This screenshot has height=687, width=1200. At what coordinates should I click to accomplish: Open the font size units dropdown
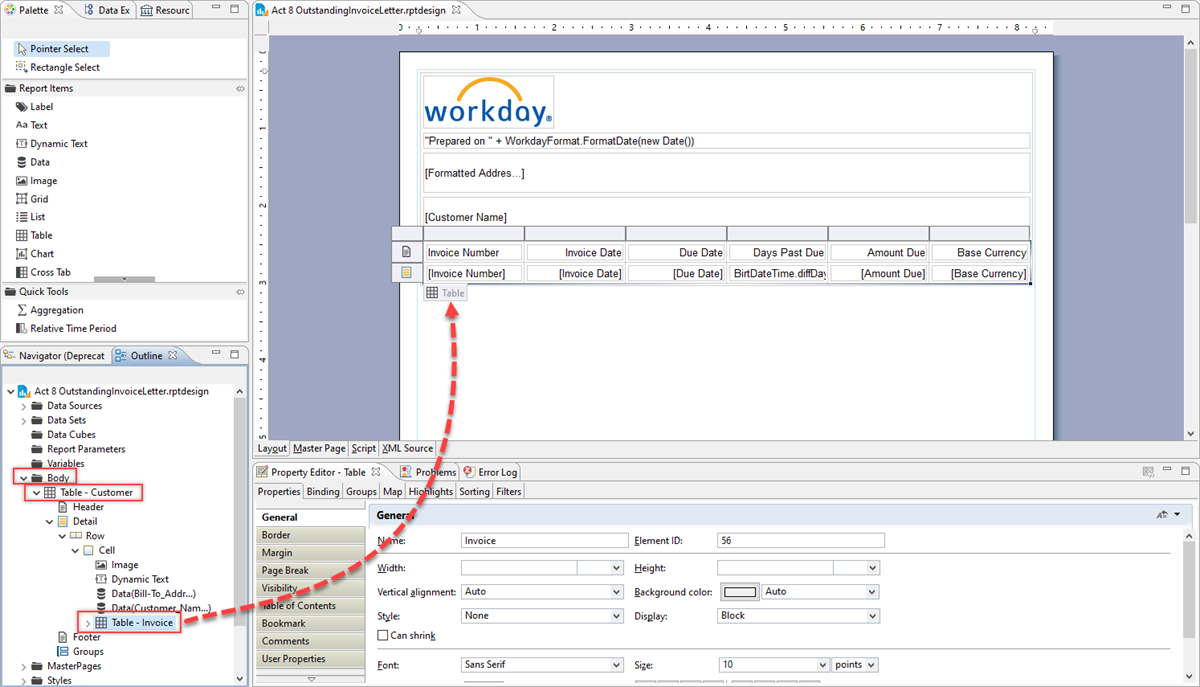871,665
